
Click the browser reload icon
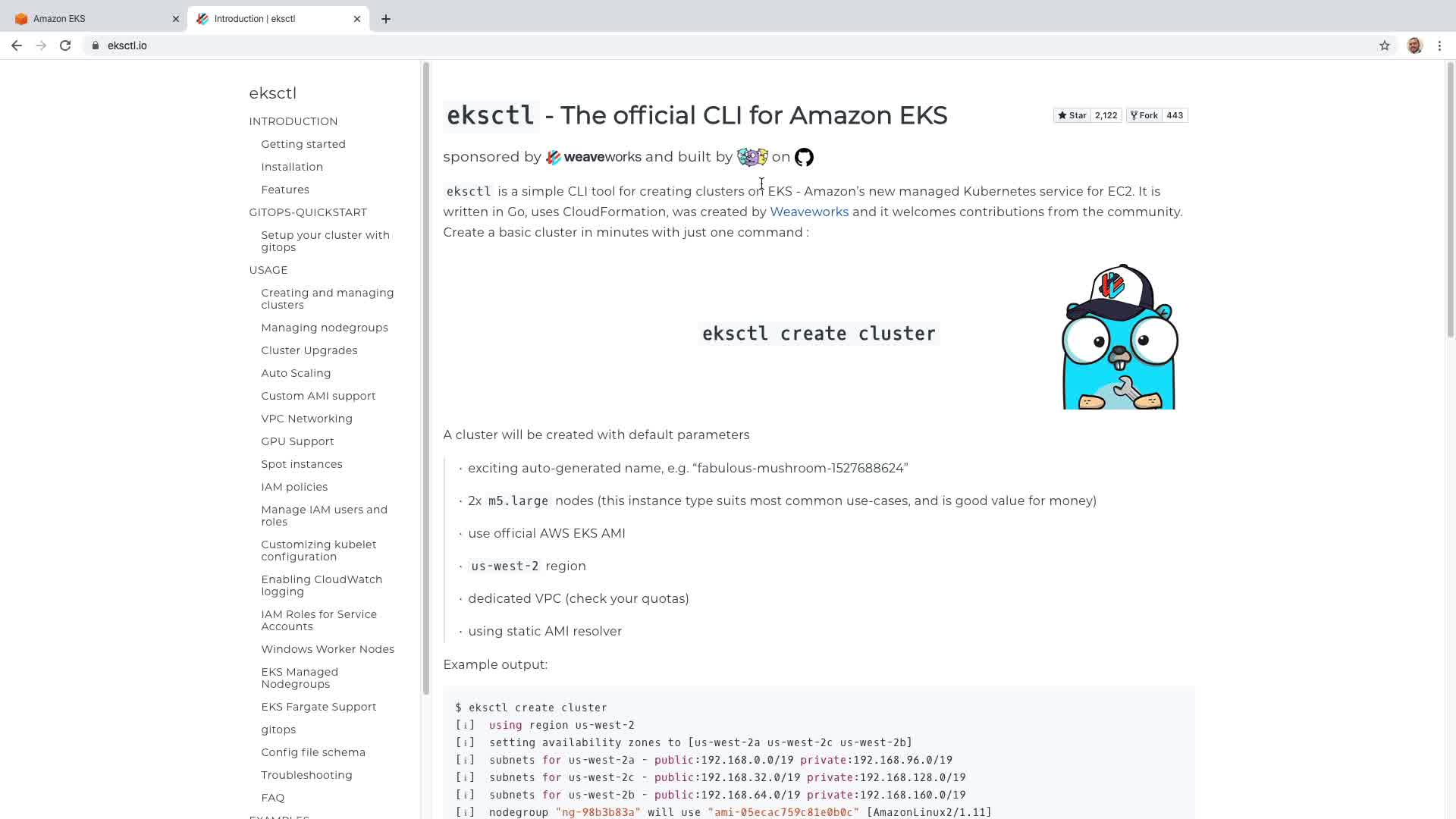pyautogui.click(x=65, y=45)
